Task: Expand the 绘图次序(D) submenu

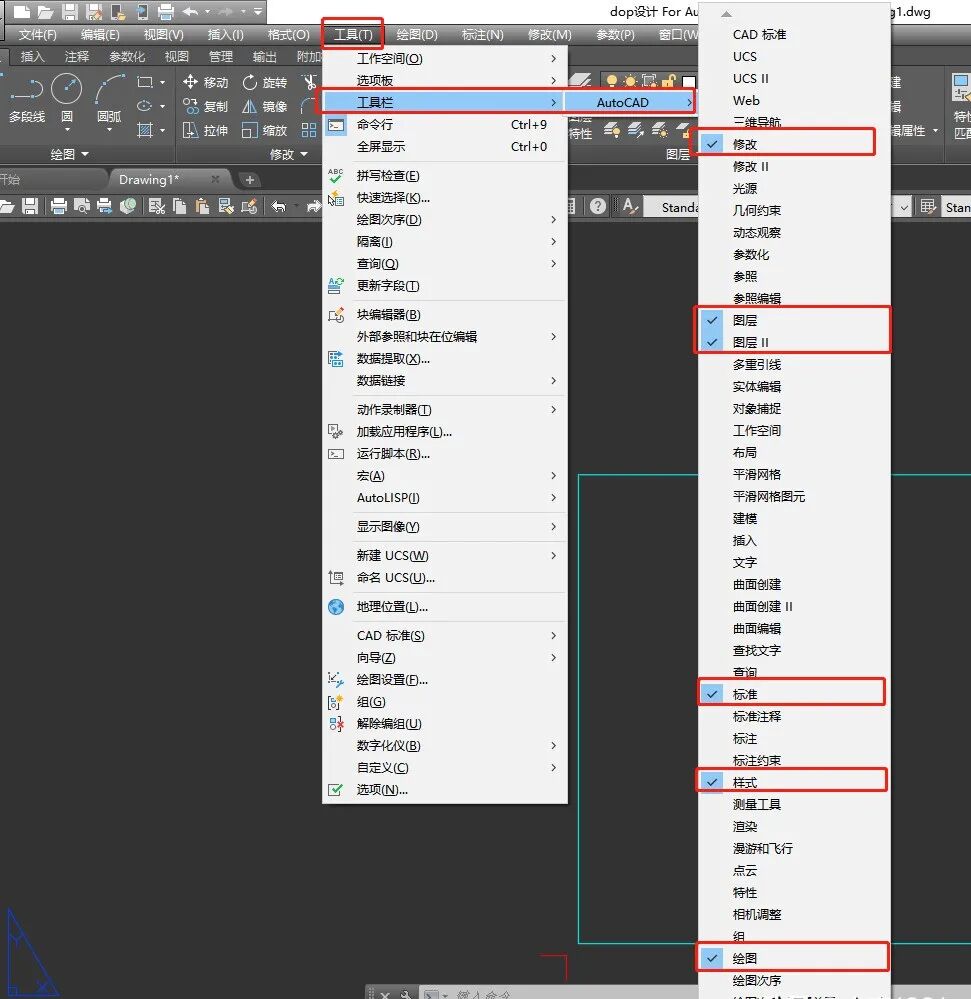Action: 445,219
